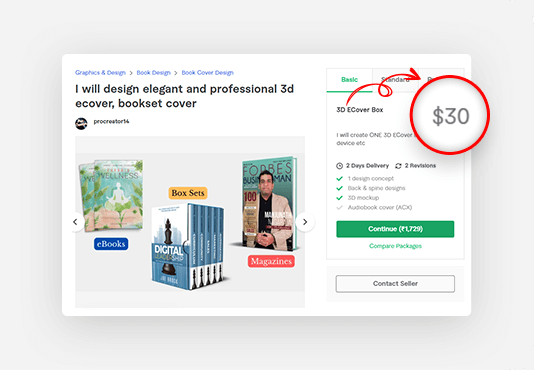Screen dimensions: 534x370
Task: Switch to the Standard package tab
Action: 395,80
